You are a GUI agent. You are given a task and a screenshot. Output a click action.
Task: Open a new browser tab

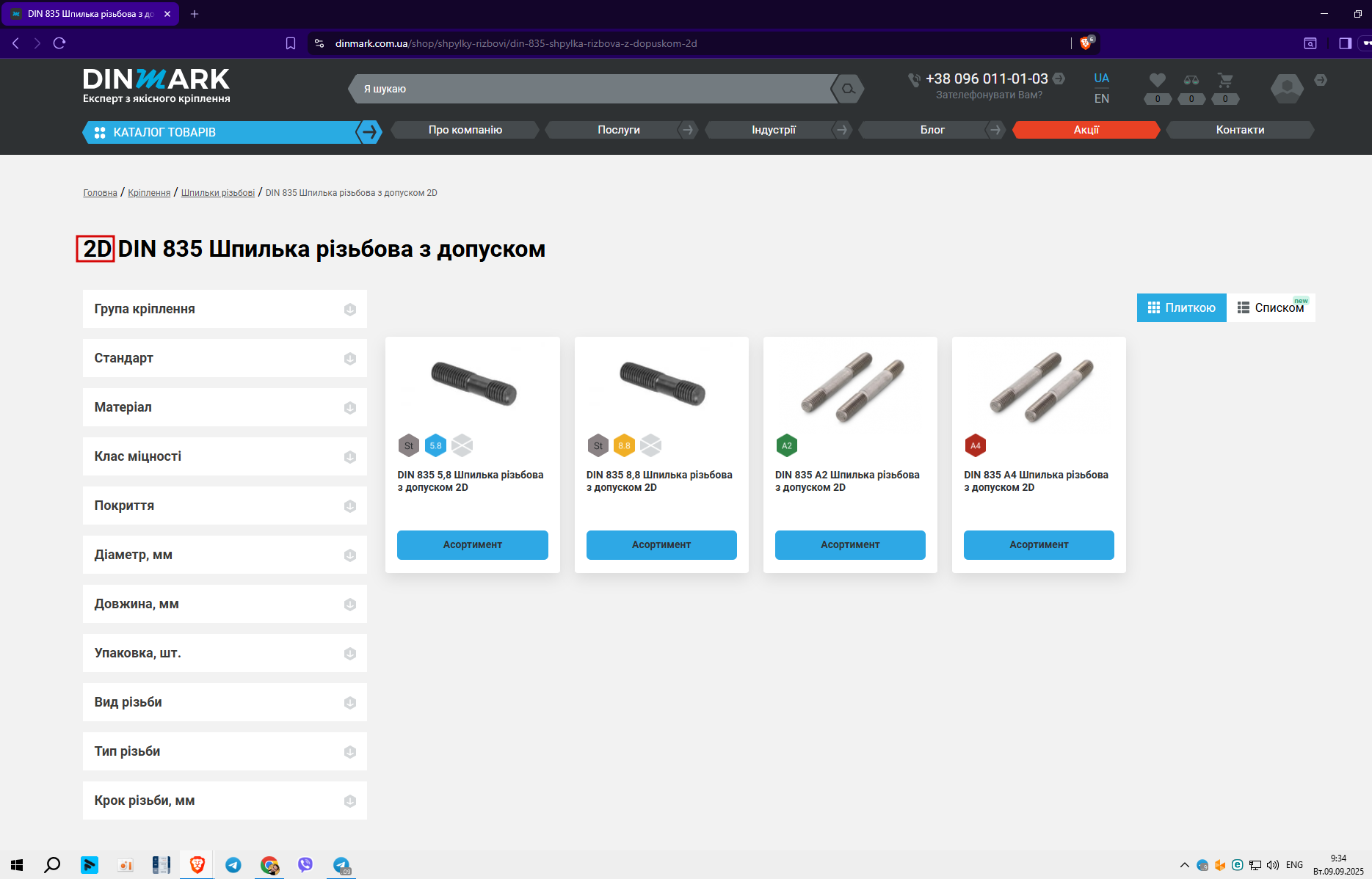click(x=195, y=14)
